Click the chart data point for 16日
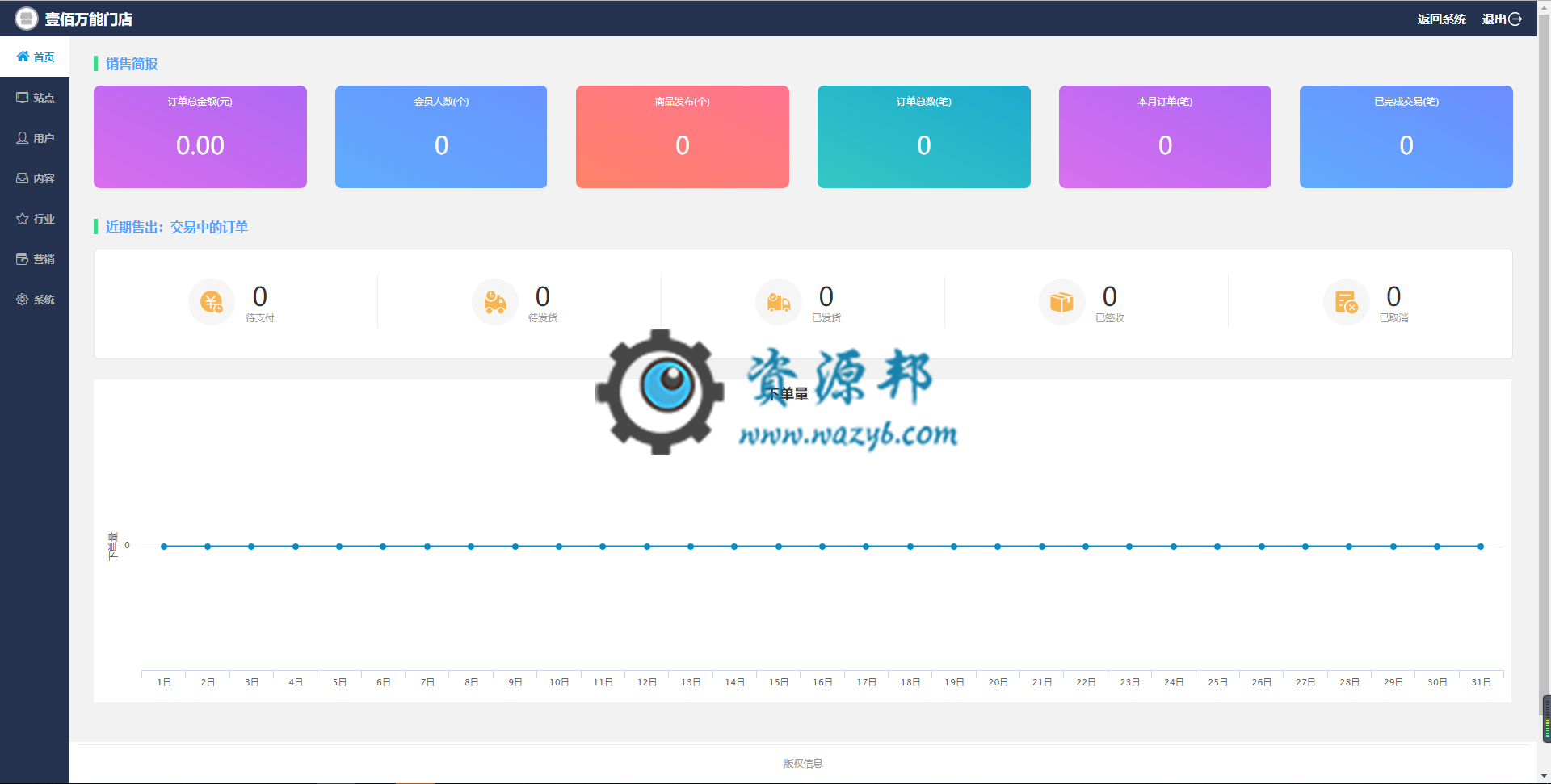 [822, 547]
